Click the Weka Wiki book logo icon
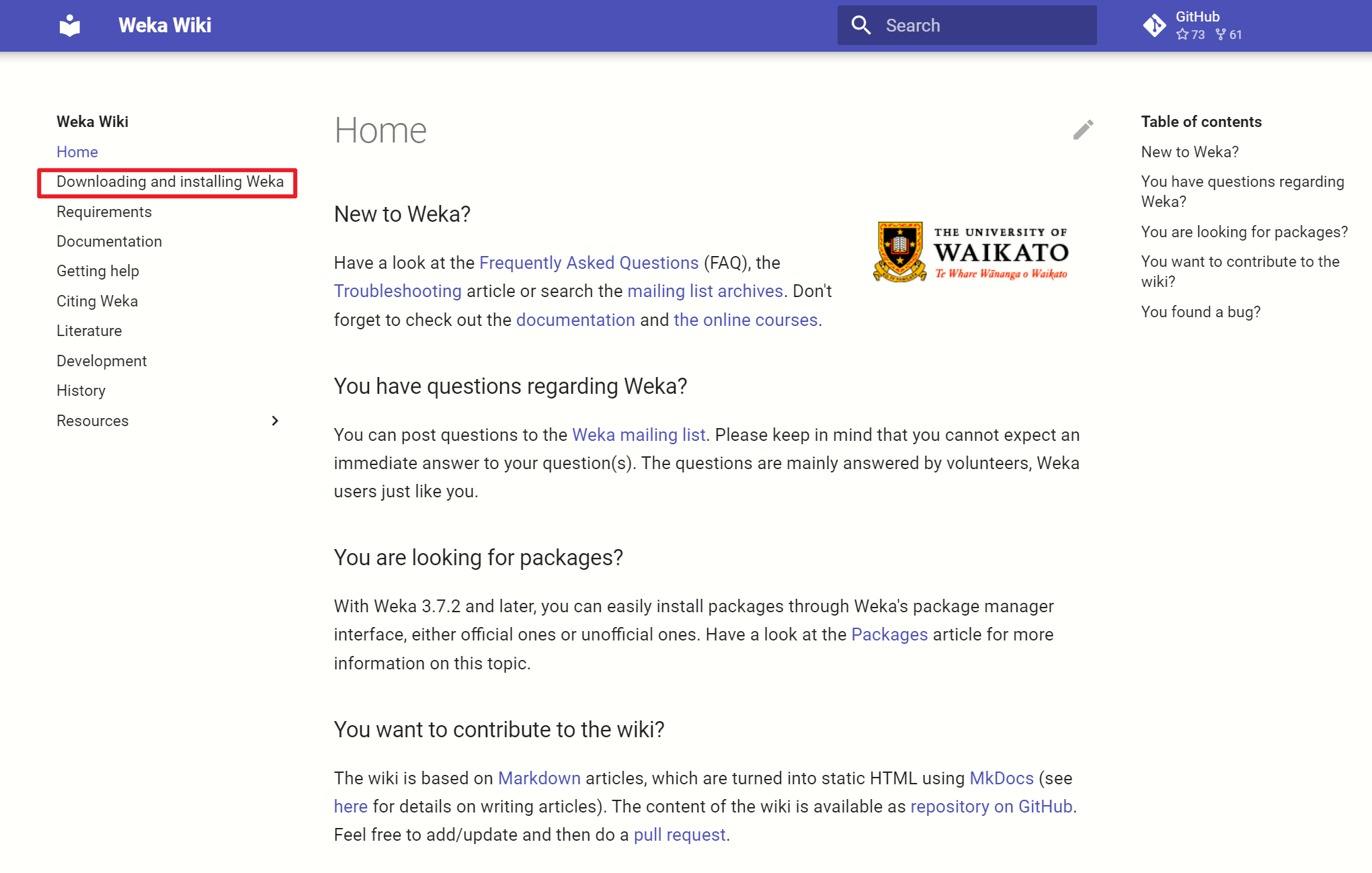This screenshot has width=1372, height=873. click(x=70, y=26)
